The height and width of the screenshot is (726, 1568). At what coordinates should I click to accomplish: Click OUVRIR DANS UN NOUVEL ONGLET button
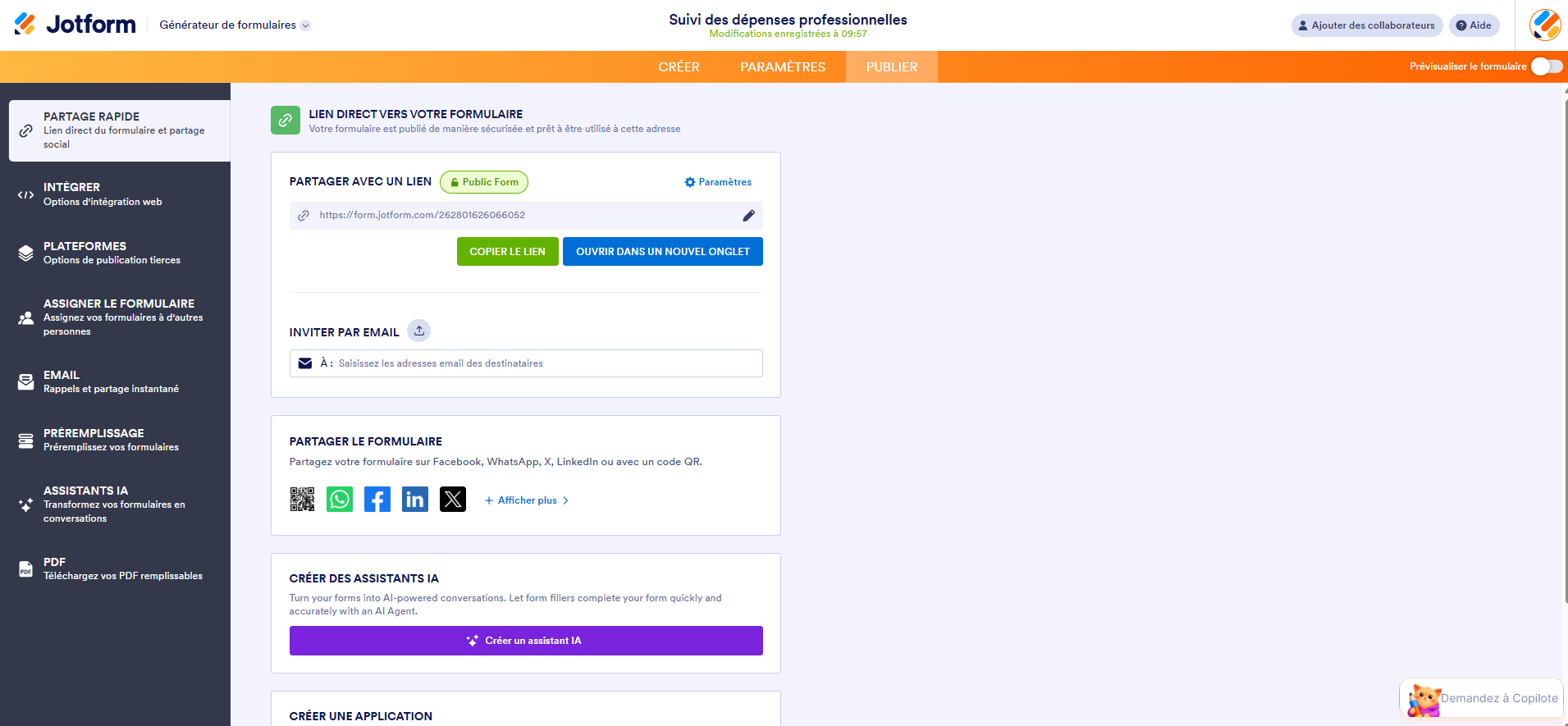point(663,252)
